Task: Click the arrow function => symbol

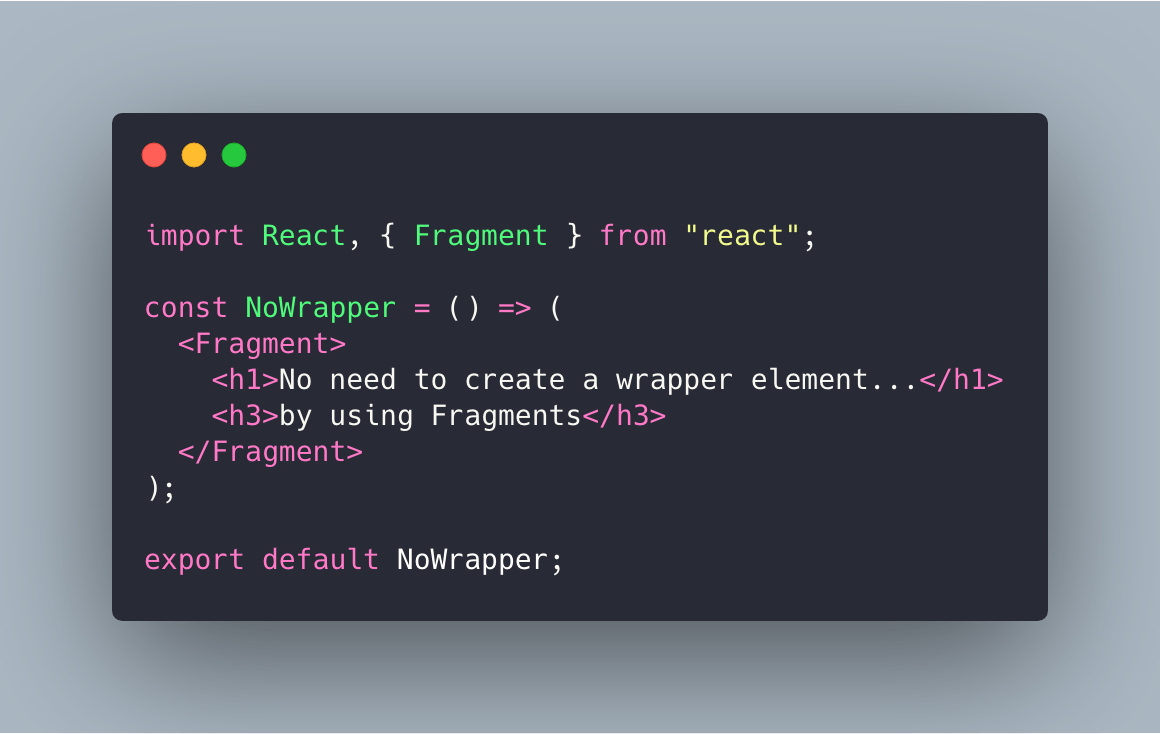Action: (515, 308)
